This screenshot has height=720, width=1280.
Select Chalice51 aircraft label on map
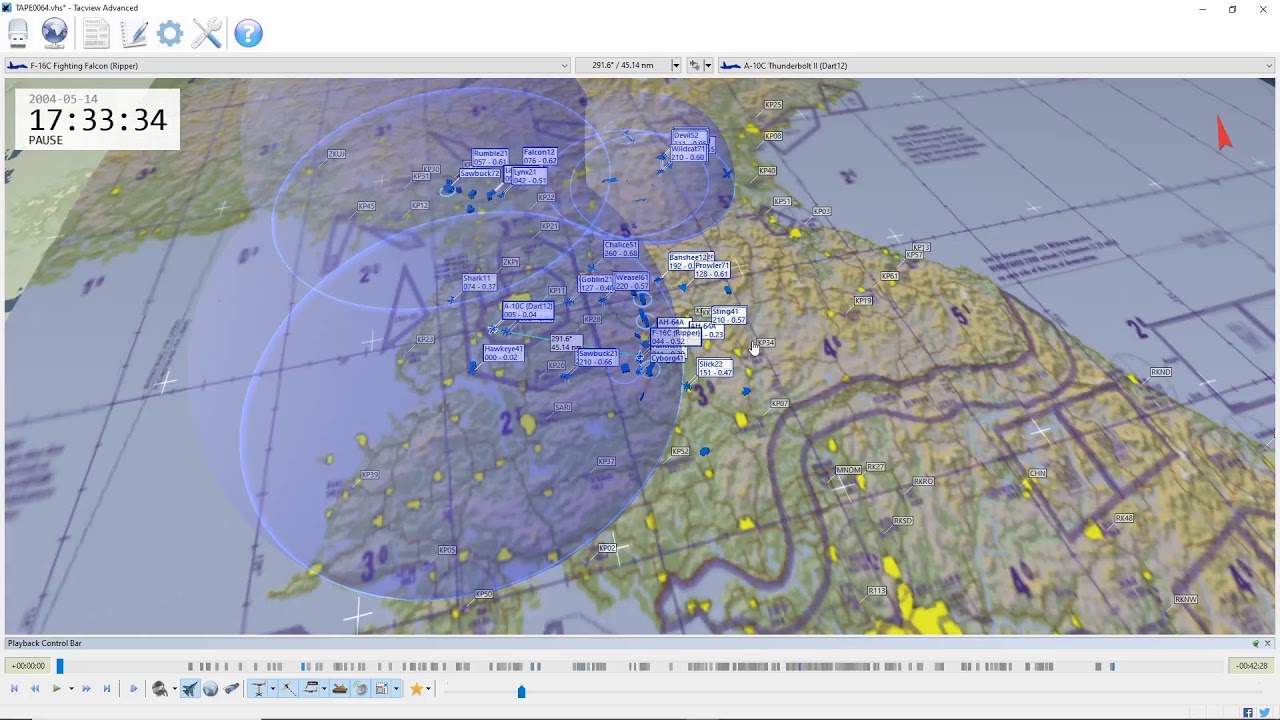tap(620, 249)
